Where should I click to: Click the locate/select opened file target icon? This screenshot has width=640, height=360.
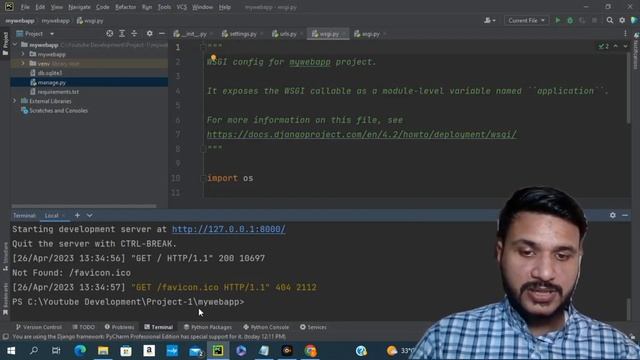pyautogui.click(x=109, y=33)
